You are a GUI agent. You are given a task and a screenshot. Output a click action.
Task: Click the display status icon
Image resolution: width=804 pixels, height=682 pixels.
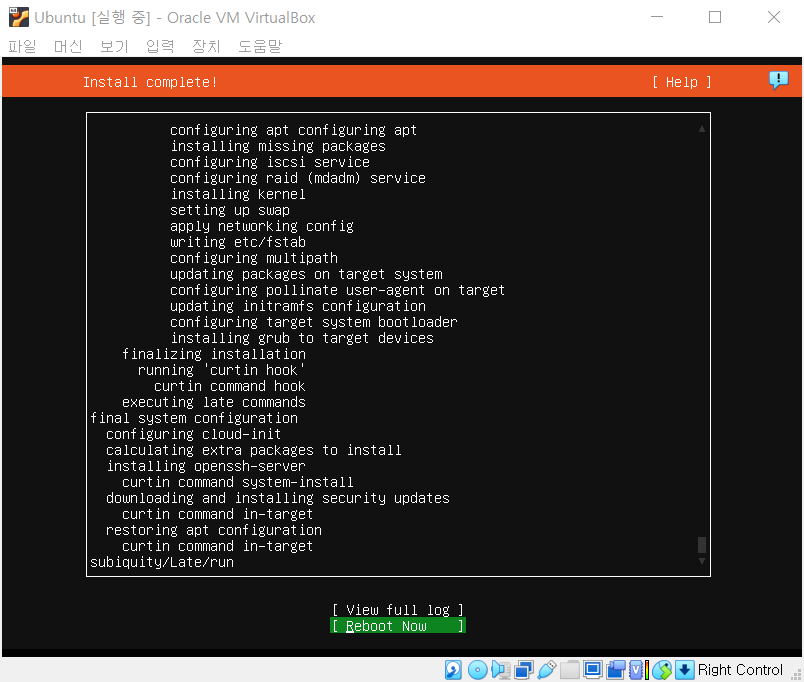pos(593,670)
